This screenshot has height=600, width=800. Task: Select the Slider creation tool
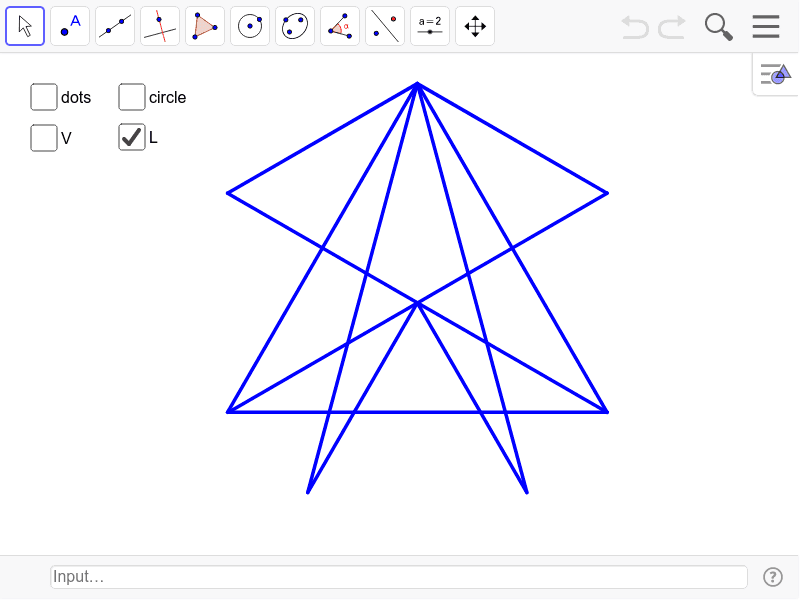coord(429,25)
